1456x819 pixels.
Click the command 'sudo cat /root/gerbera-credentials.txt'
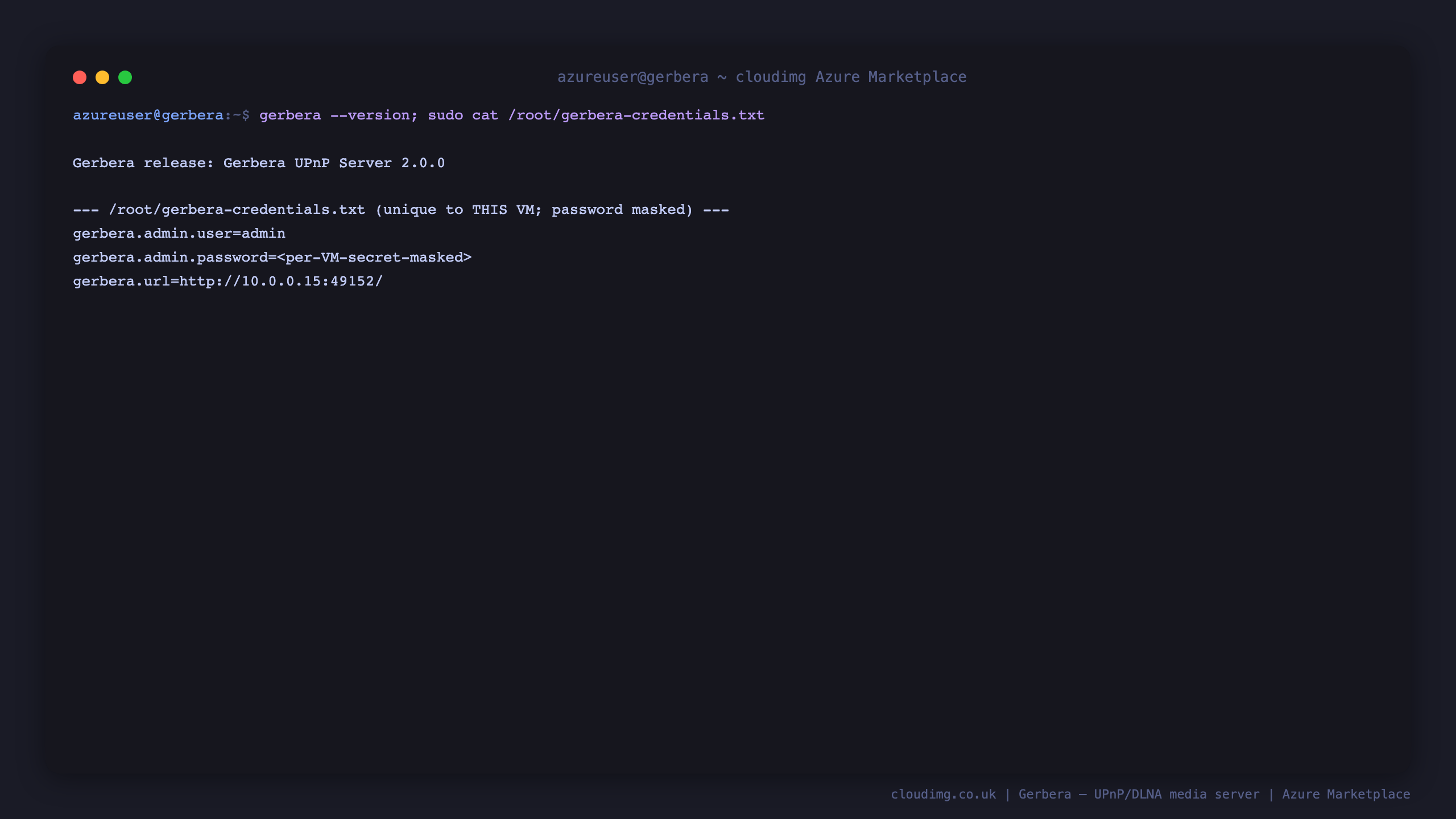pos(596,115)
